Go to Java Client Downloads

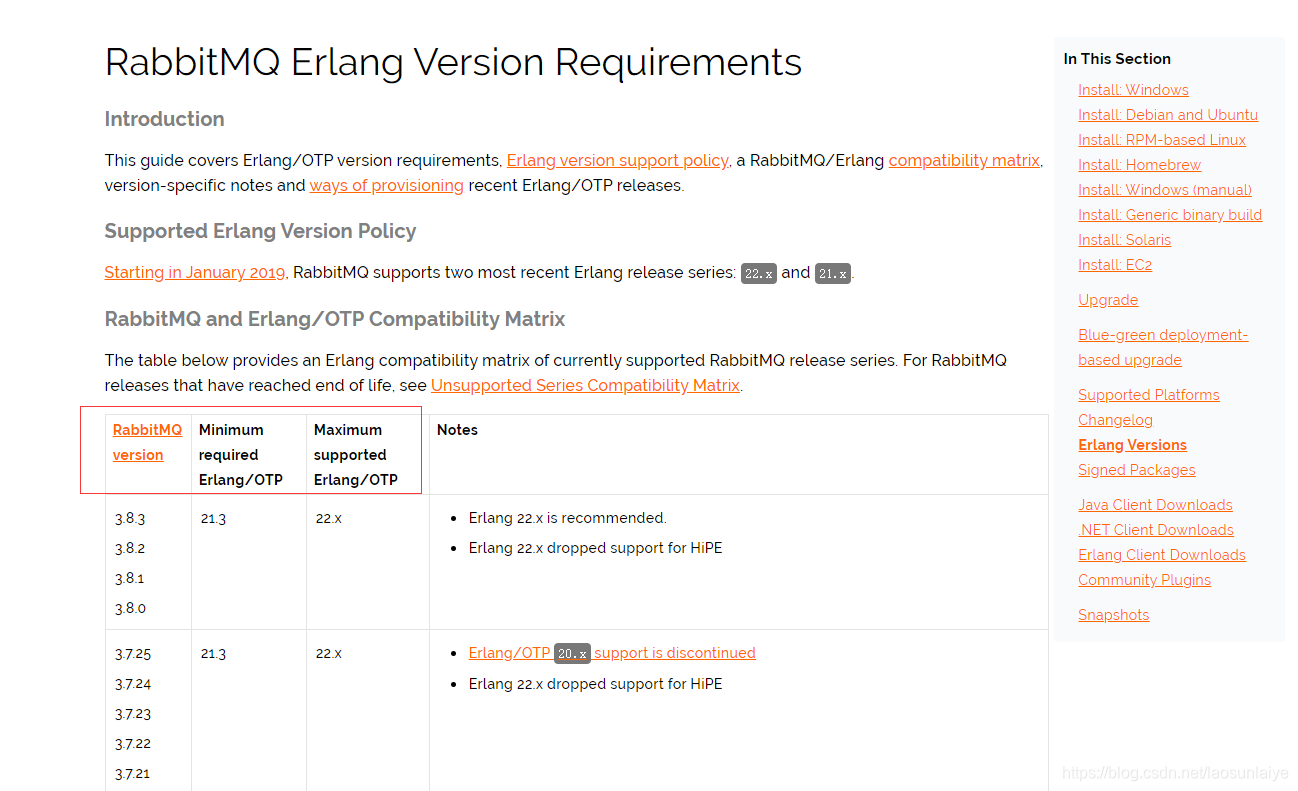[1155, 505]
